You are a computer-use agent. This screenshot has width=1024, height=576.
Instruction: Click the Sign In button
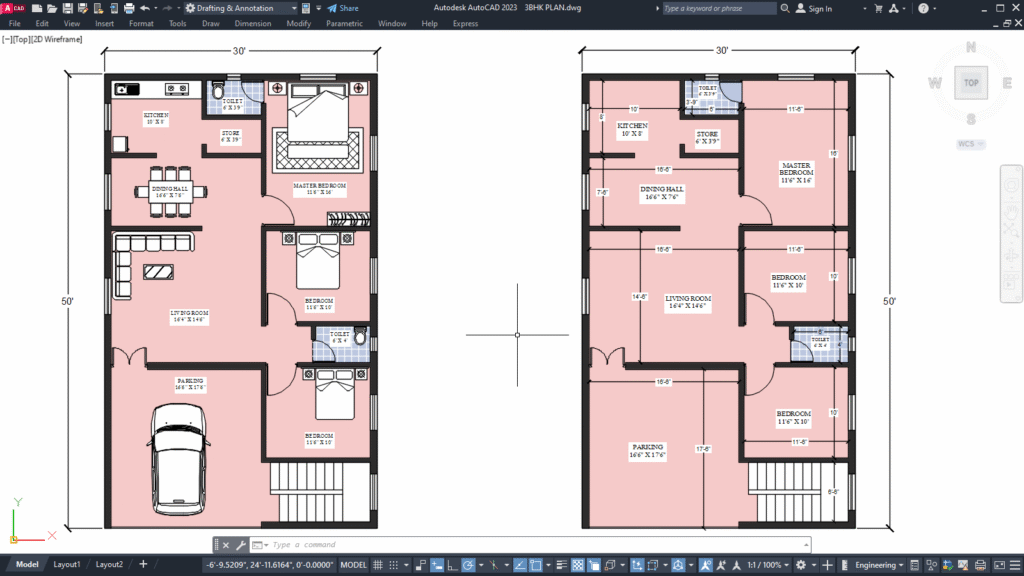pyautogui.click(x=814, y=8)
